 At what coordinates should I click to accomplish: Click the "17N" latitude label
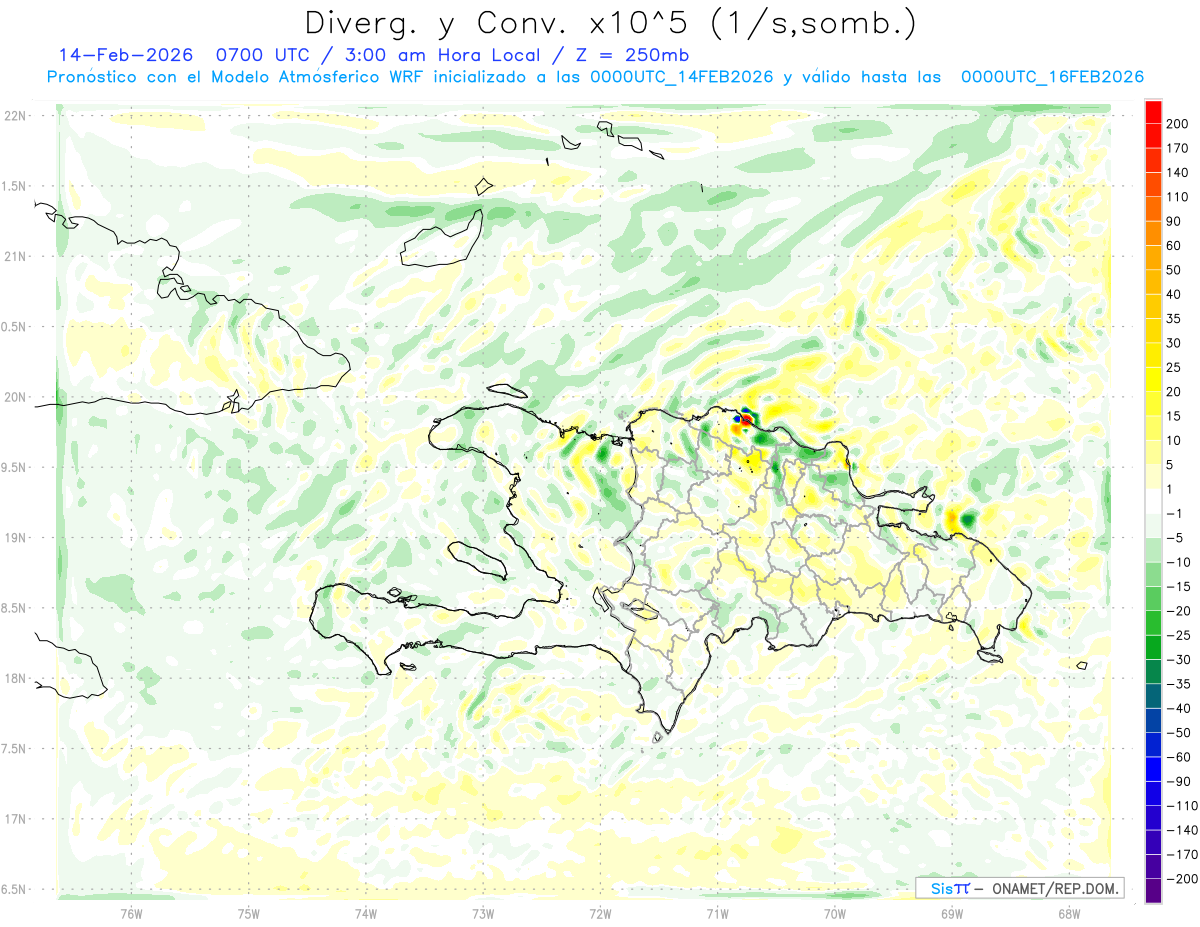pyautogui.click(x=15, y=819)
